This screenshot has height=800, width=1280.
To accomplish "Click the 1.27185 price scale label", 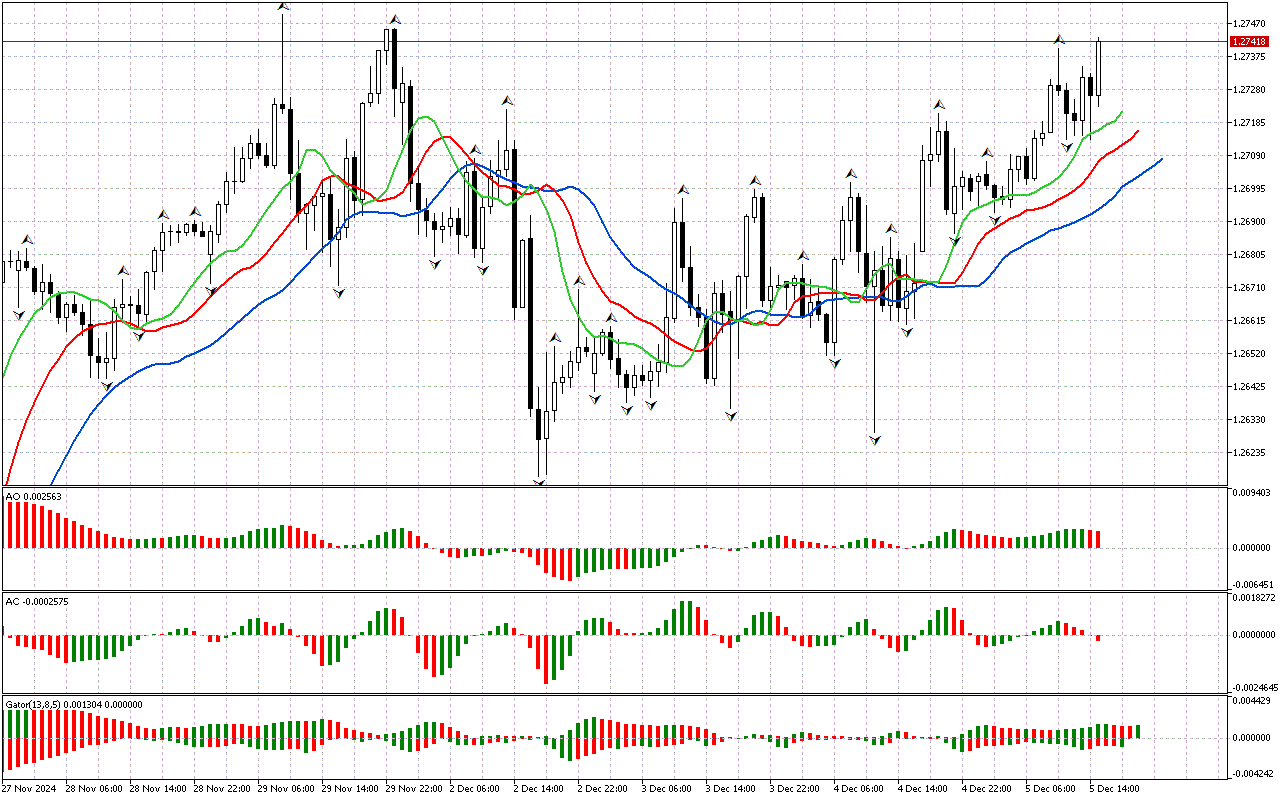I will click(x=1250, y=123).
